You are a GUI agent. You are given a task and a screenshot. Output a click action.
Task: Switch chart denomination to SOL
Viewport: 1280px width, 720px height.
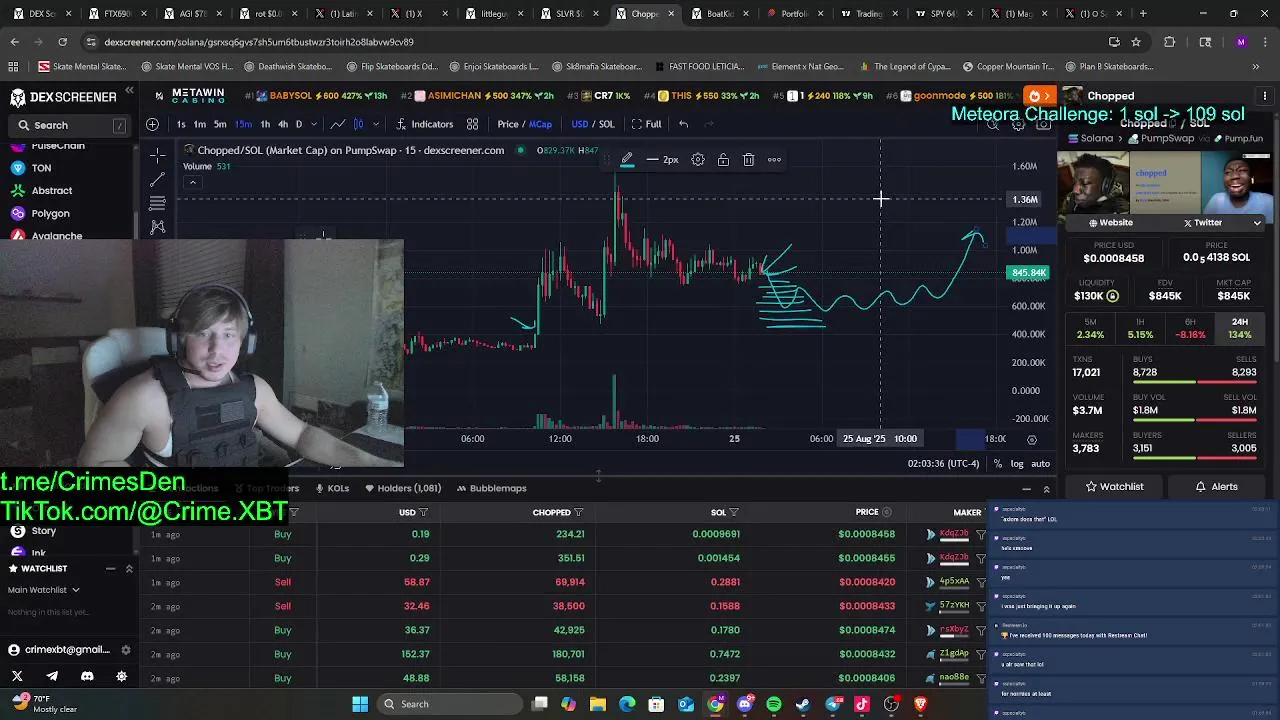607,124
